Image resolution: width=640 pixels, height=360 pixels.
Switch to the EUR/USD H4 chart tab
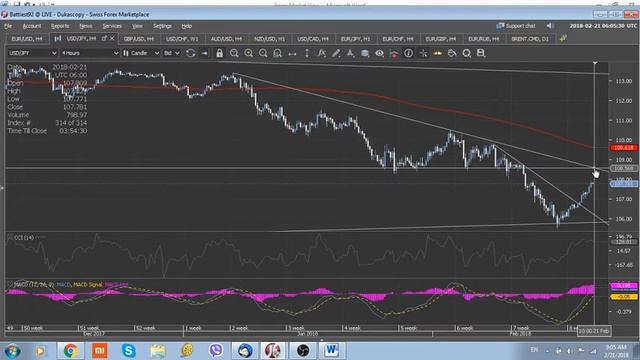pos(27,39)
